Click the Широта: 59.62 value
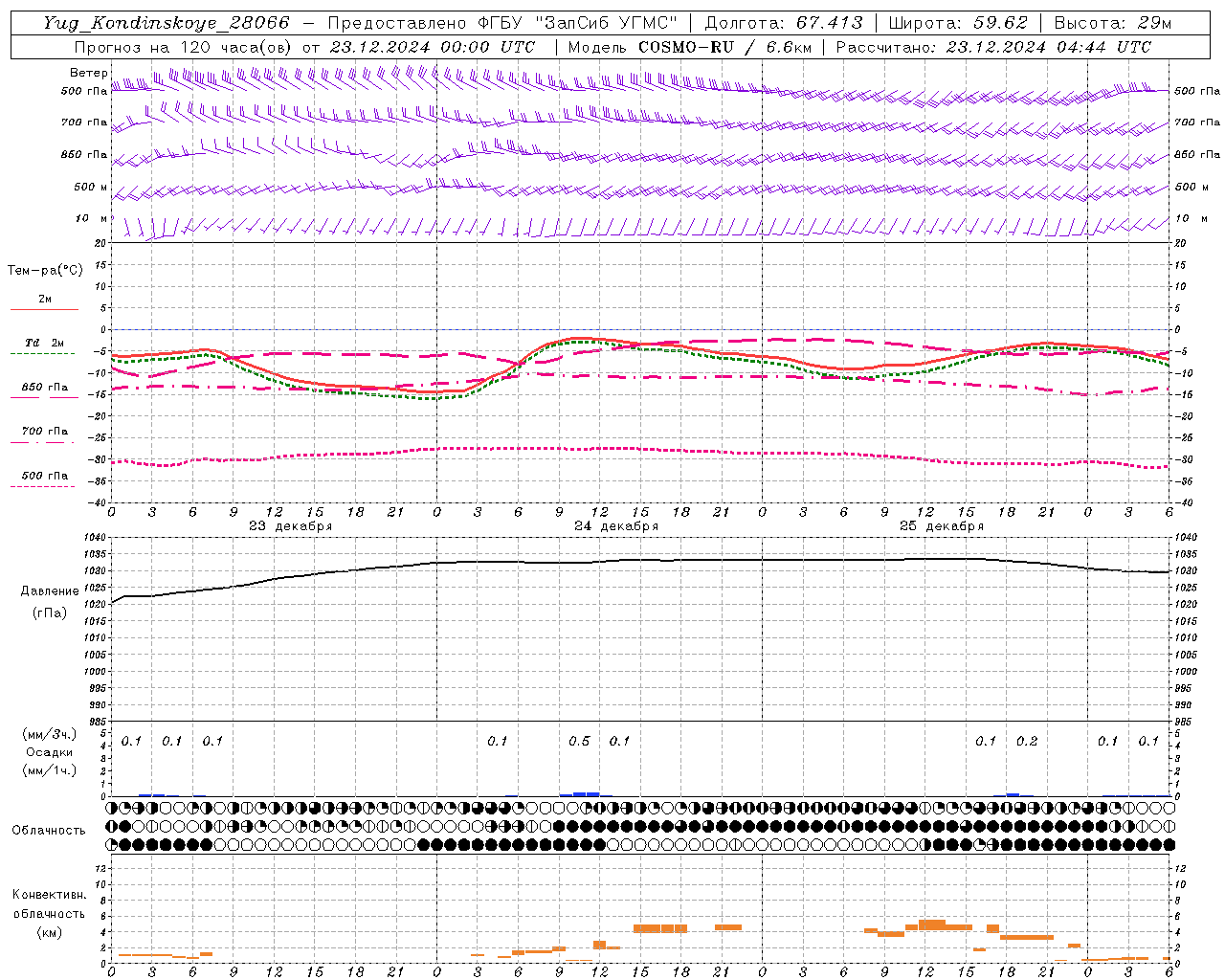The width and height of the screenshot is (1225, 980). click(958, 23)
